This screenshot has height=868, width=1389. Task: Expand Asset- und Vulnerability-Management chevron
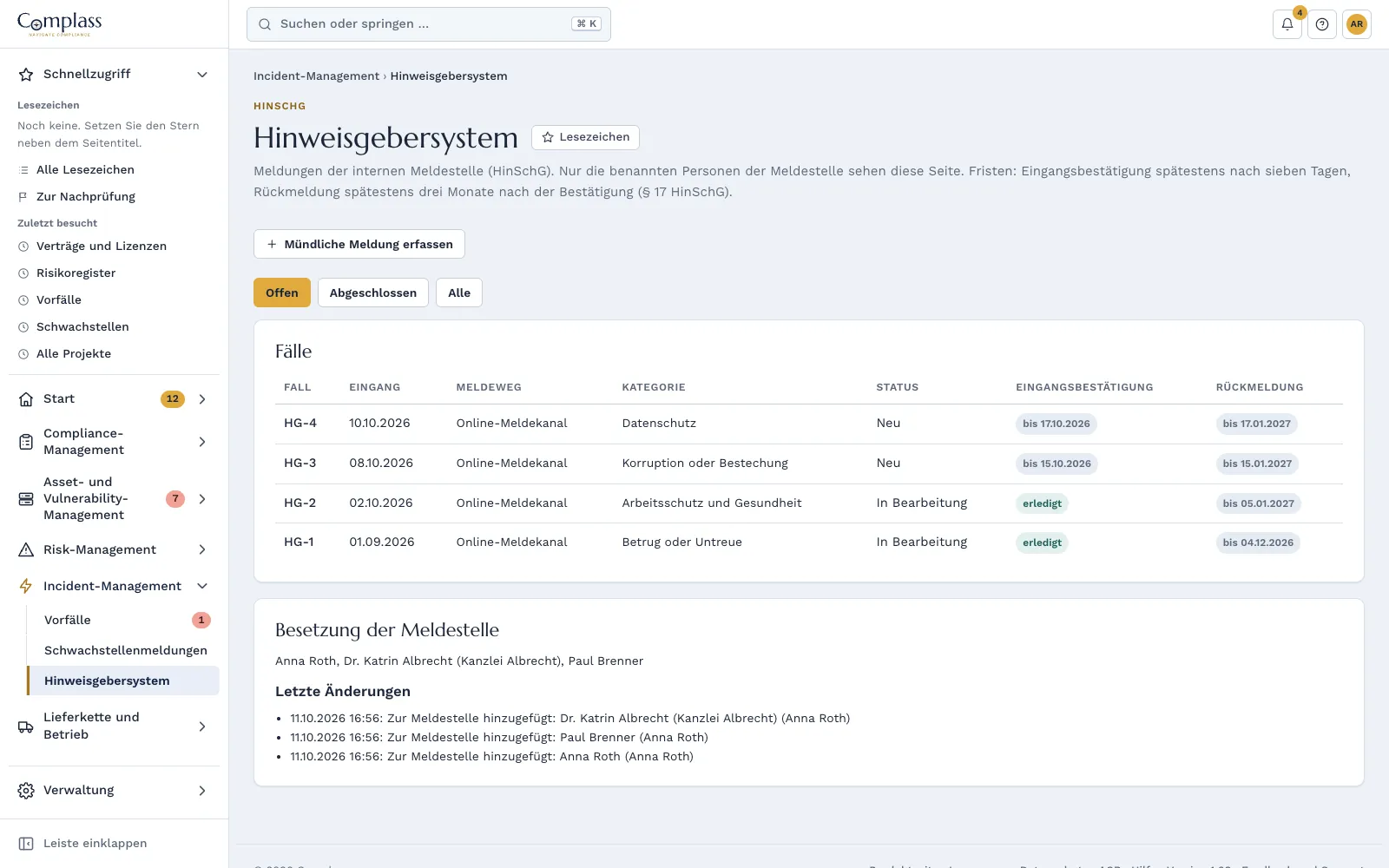tap(202, 499)
